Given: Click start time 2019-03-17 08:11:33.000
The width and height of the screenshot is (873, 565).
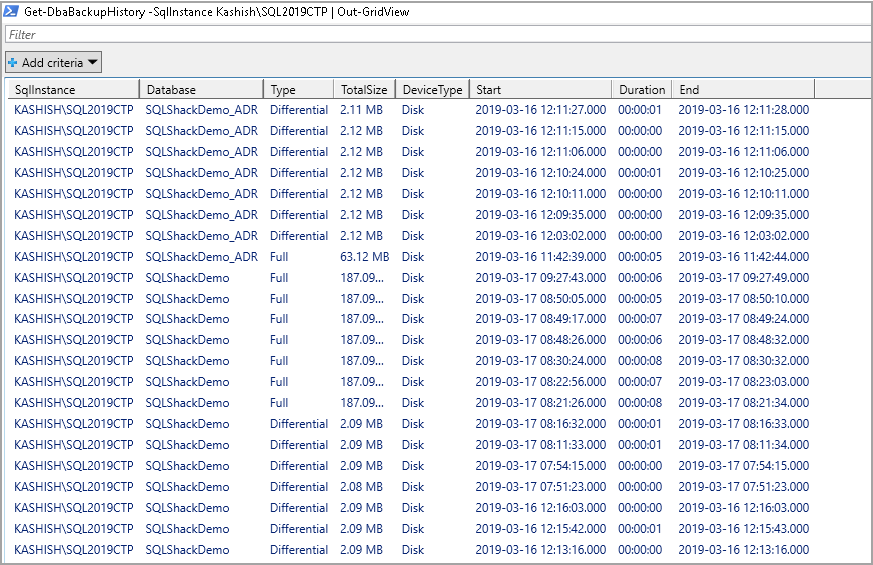Looking at the screenshot, I should click(x=541, y=445).
